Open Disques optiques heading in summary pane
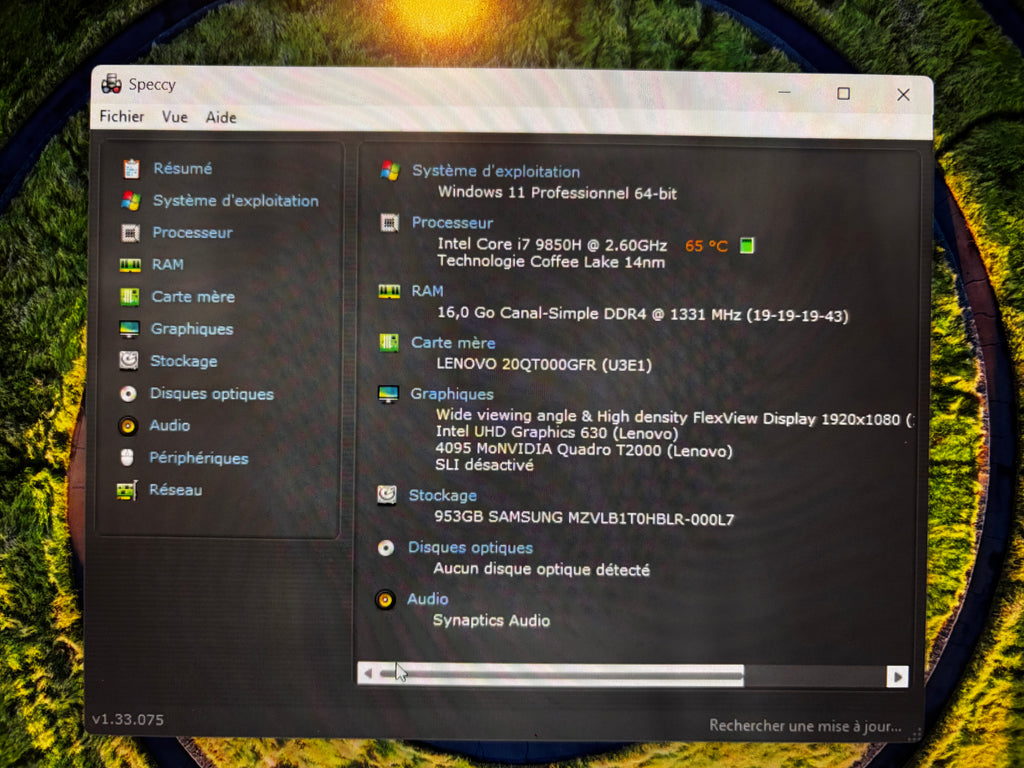Image resolution: width=1024 pixels, height=768 pixels. point(470,547)
